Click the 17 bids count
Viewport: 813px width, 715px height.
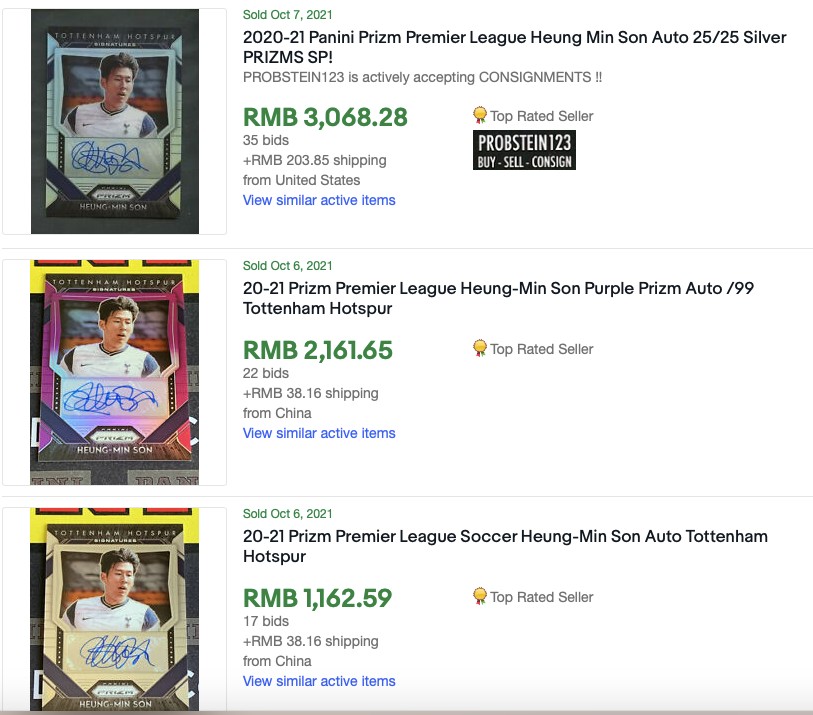pos(266,621)
